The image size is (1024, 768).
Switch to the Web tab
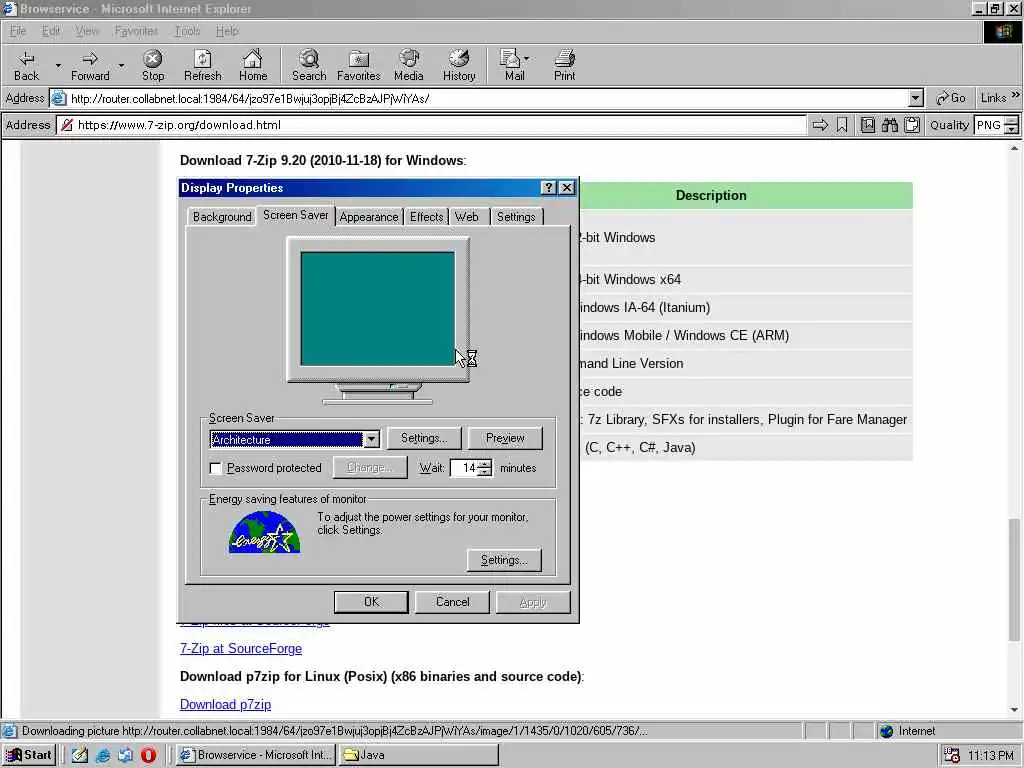tap(467, 217)
